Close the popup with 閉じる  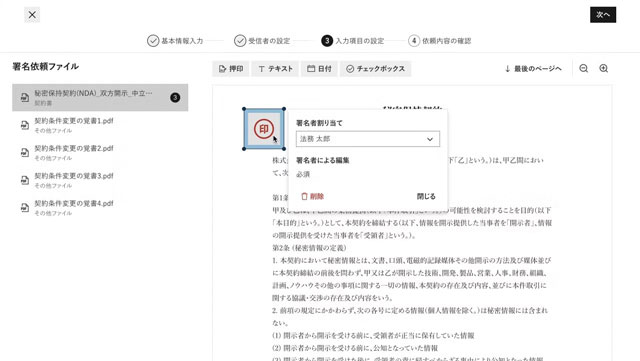tap(426, 196)
